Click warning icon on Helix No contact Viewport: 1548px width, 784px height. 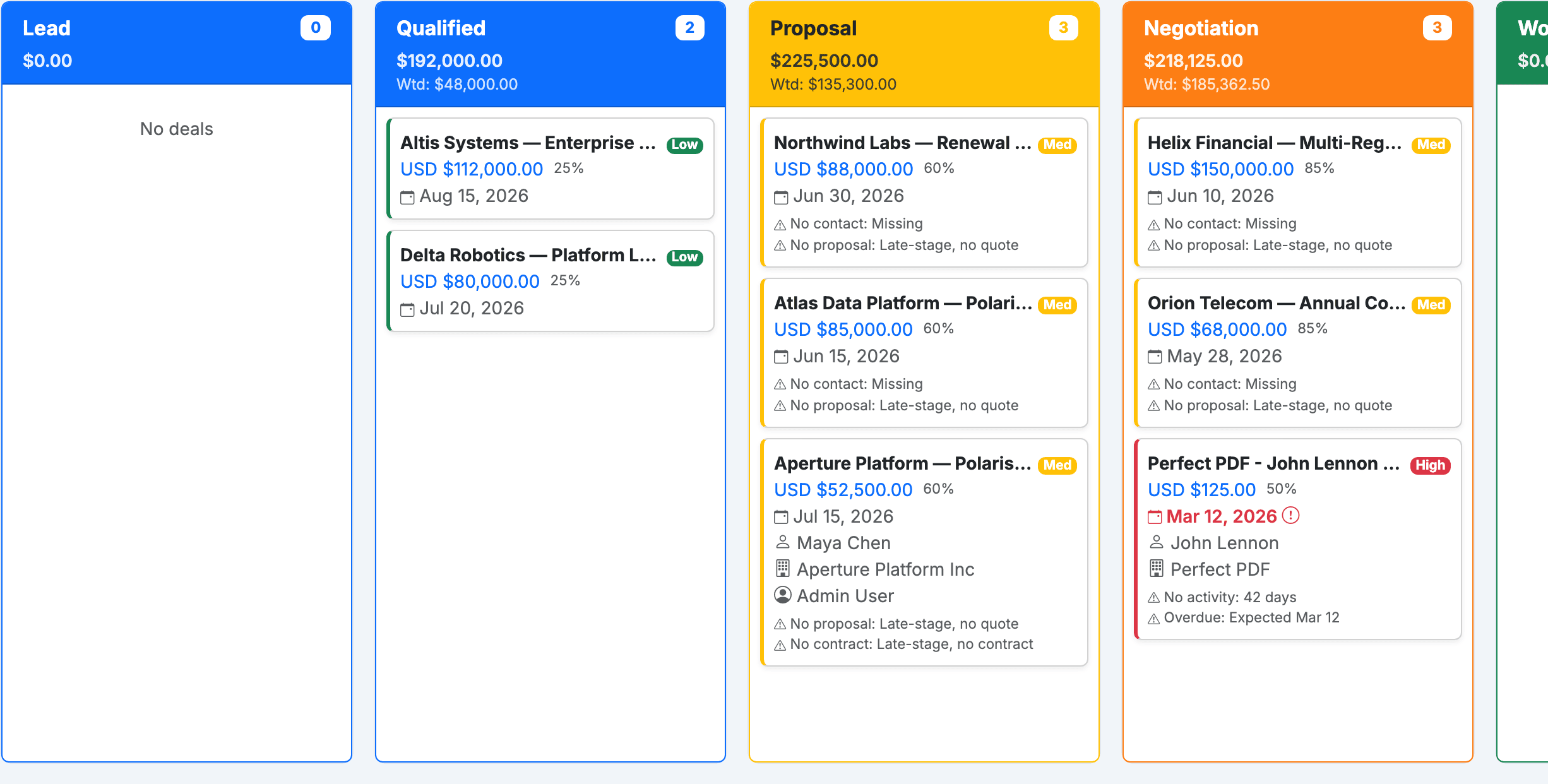(1154, 225)
